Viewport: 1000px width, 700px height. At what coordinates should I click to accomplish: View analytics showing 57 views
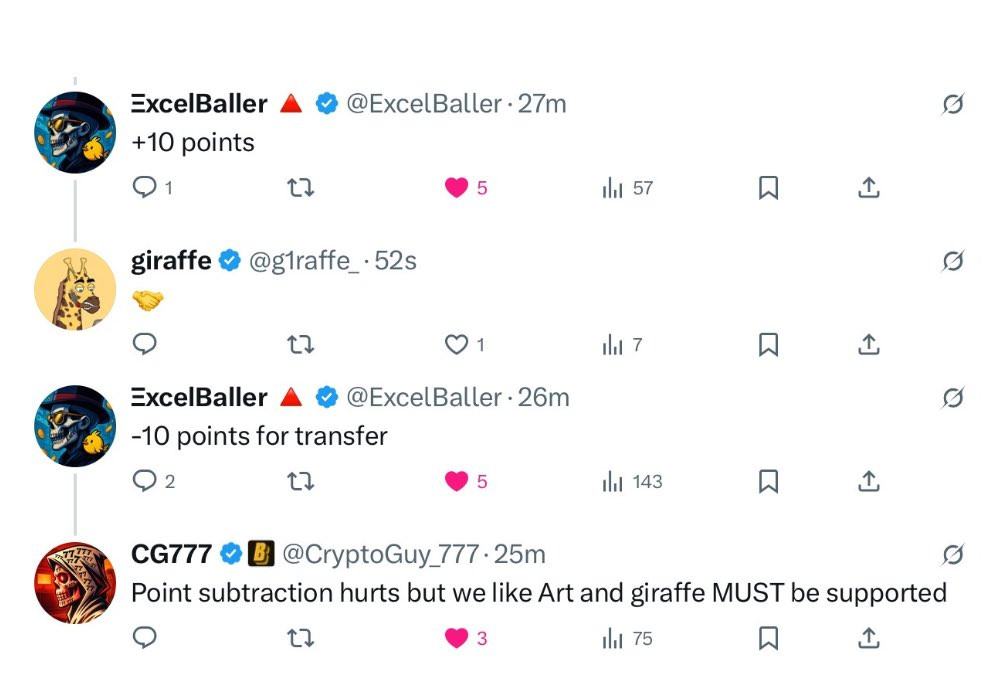(628, 188)
